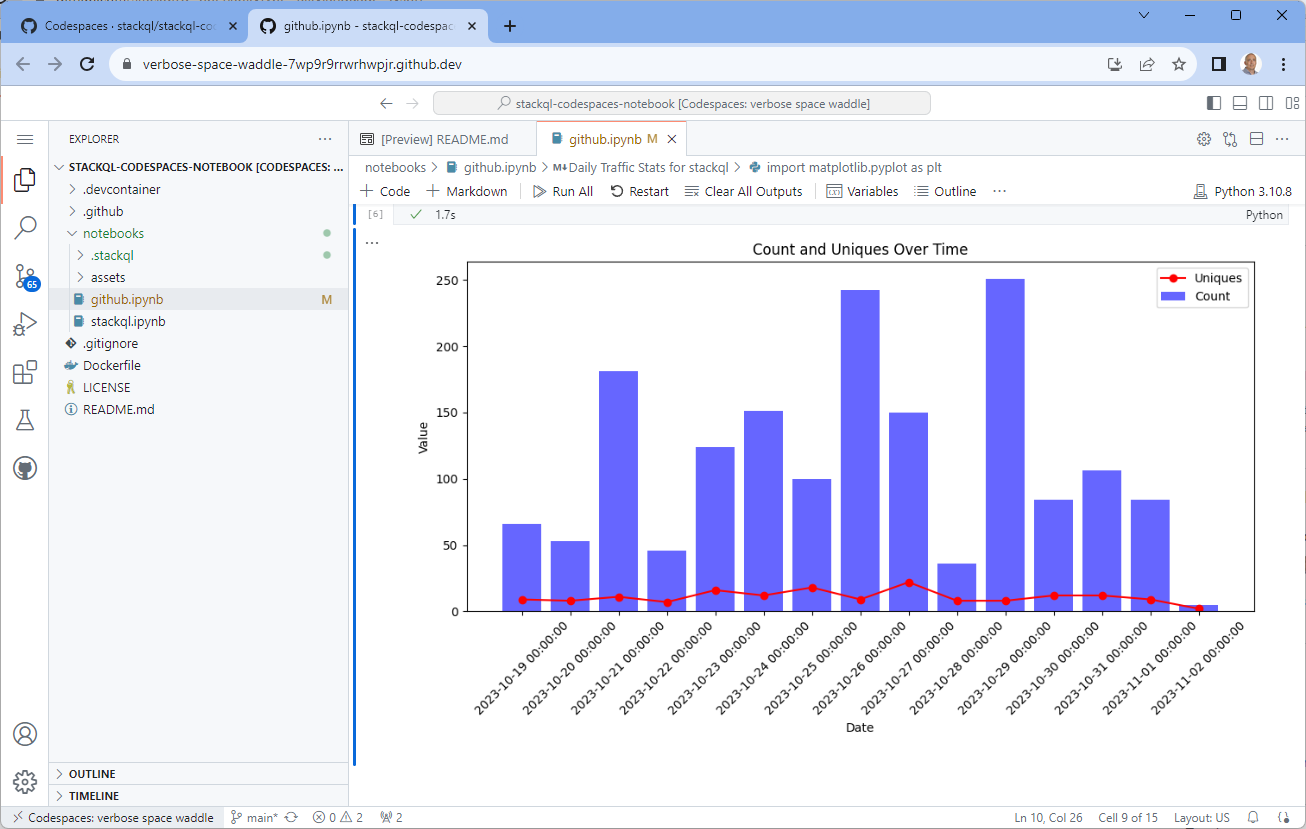Switch to the [Preview] README.md tab
Image resolution: width=1306 pixels, height=829 pixels.
(444, 139)
